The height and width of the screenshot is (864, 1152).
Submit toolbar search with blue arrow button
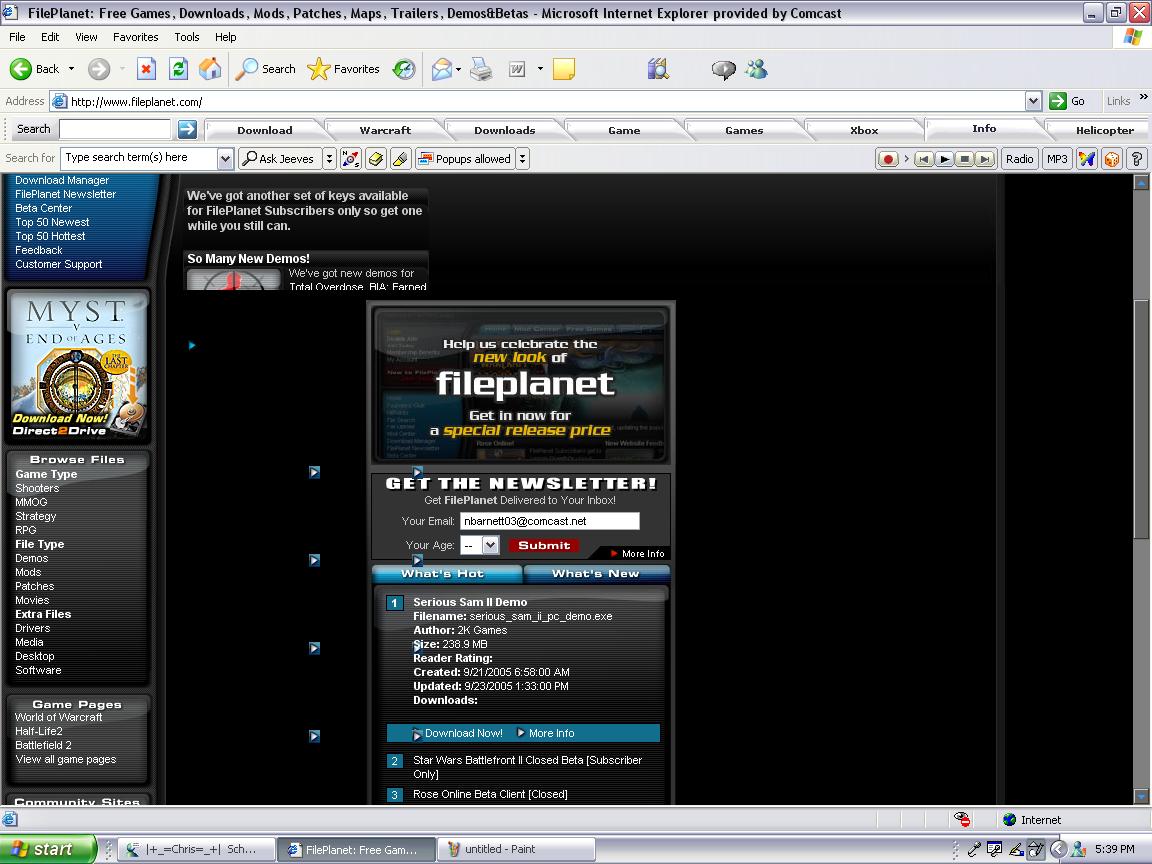(187, 129)
